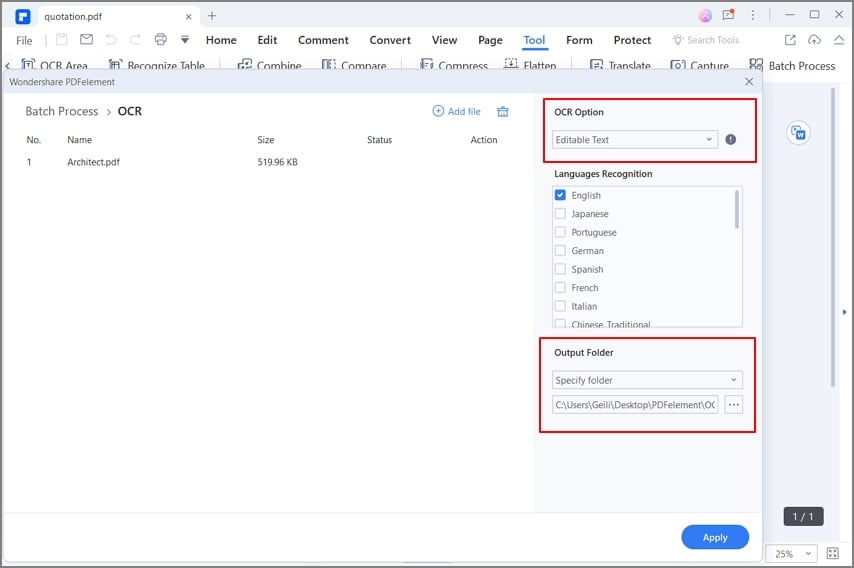Click the PDFelement app logo icon
This screenshot has height=568, width=854.
pos(22,16)
